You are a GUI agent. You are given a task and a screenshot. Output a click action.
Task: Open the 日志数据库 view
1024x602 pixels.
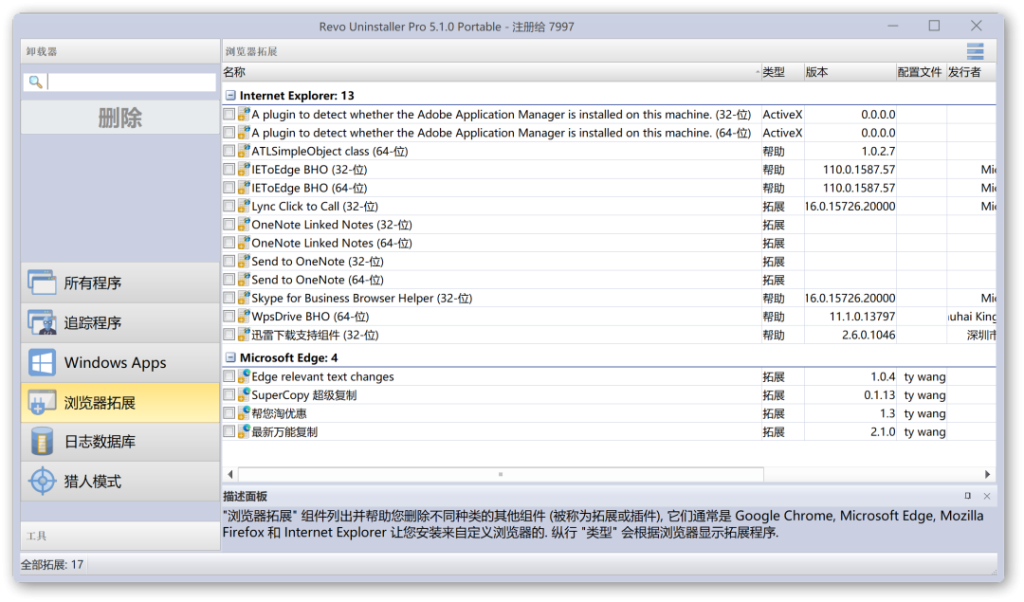pos(120,441)
